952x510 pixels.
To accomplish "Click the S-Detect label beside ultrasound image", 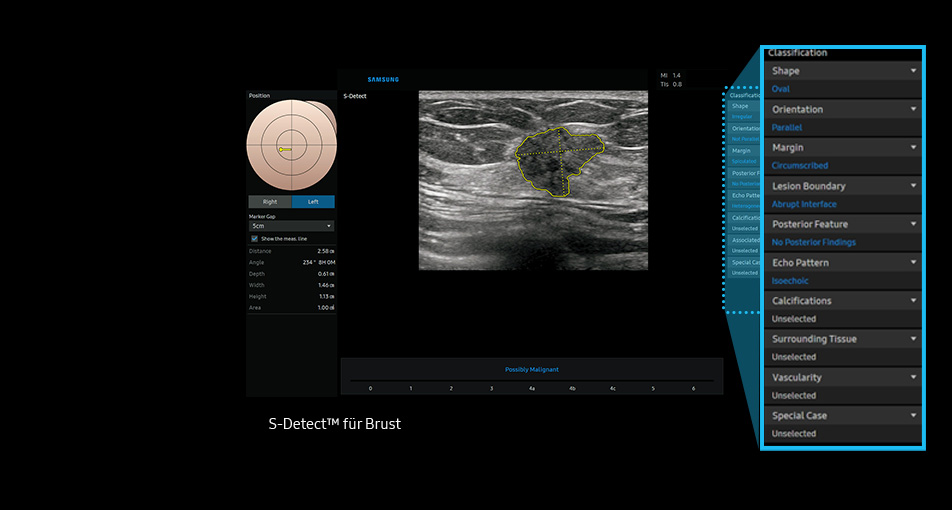I will (x=355, y=96).
